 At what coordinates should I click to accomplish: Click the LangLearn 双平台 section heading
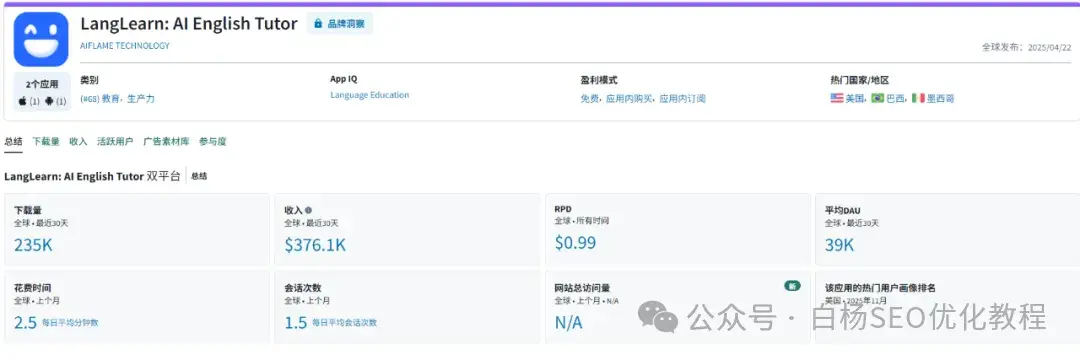click(x=92, y=176)
